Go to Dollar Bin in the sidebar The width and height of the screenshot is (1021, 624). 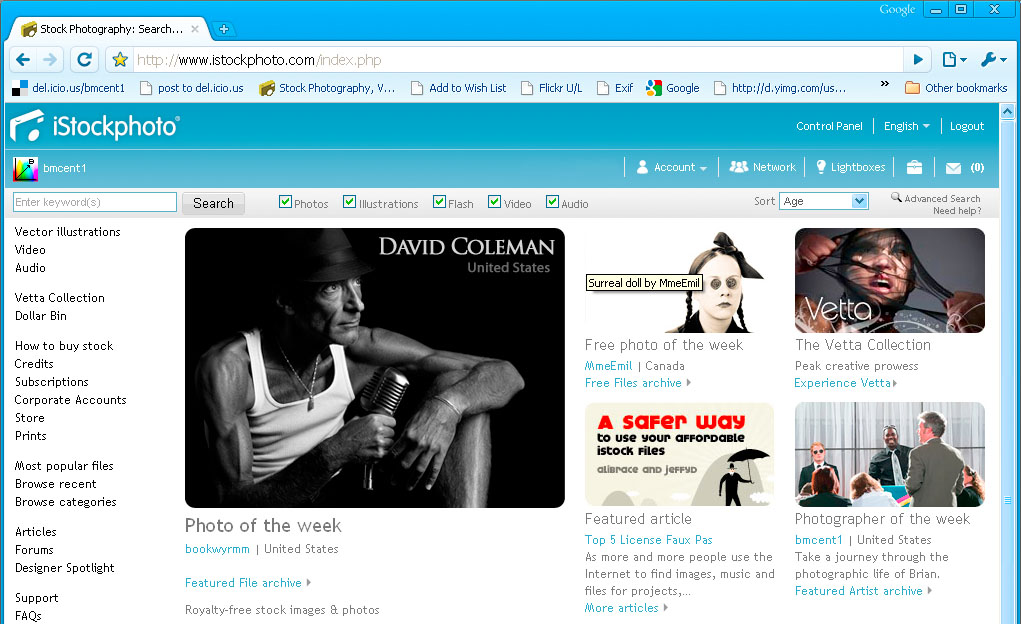40,316
